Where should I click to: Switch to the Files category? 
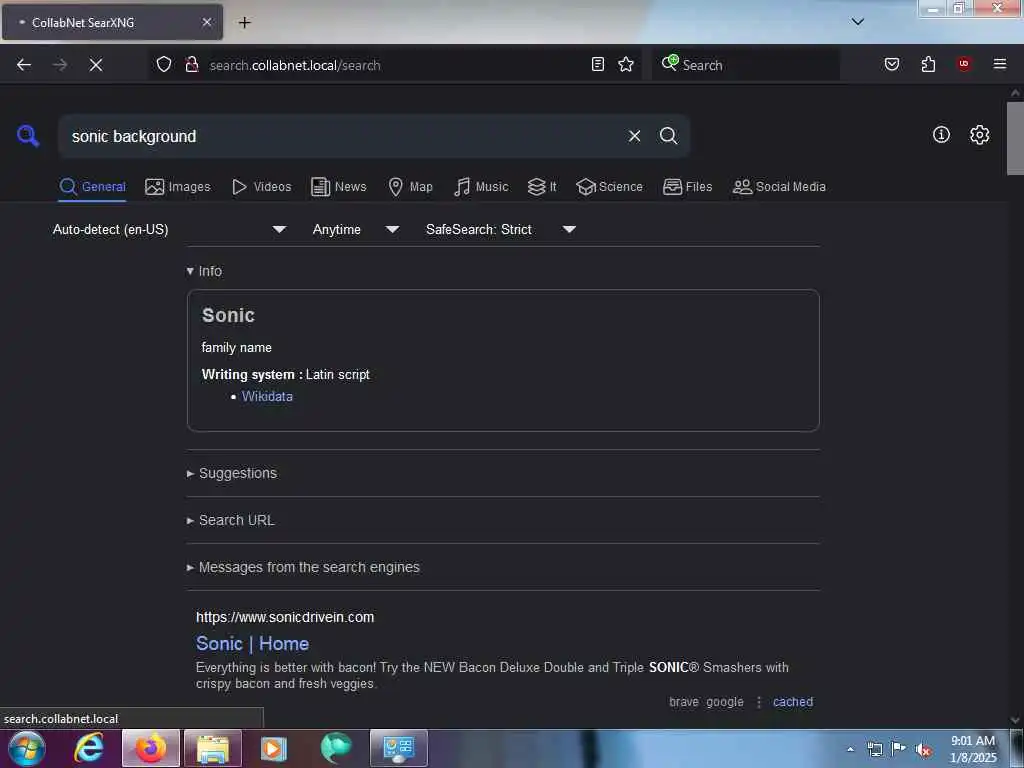[687, 187]
